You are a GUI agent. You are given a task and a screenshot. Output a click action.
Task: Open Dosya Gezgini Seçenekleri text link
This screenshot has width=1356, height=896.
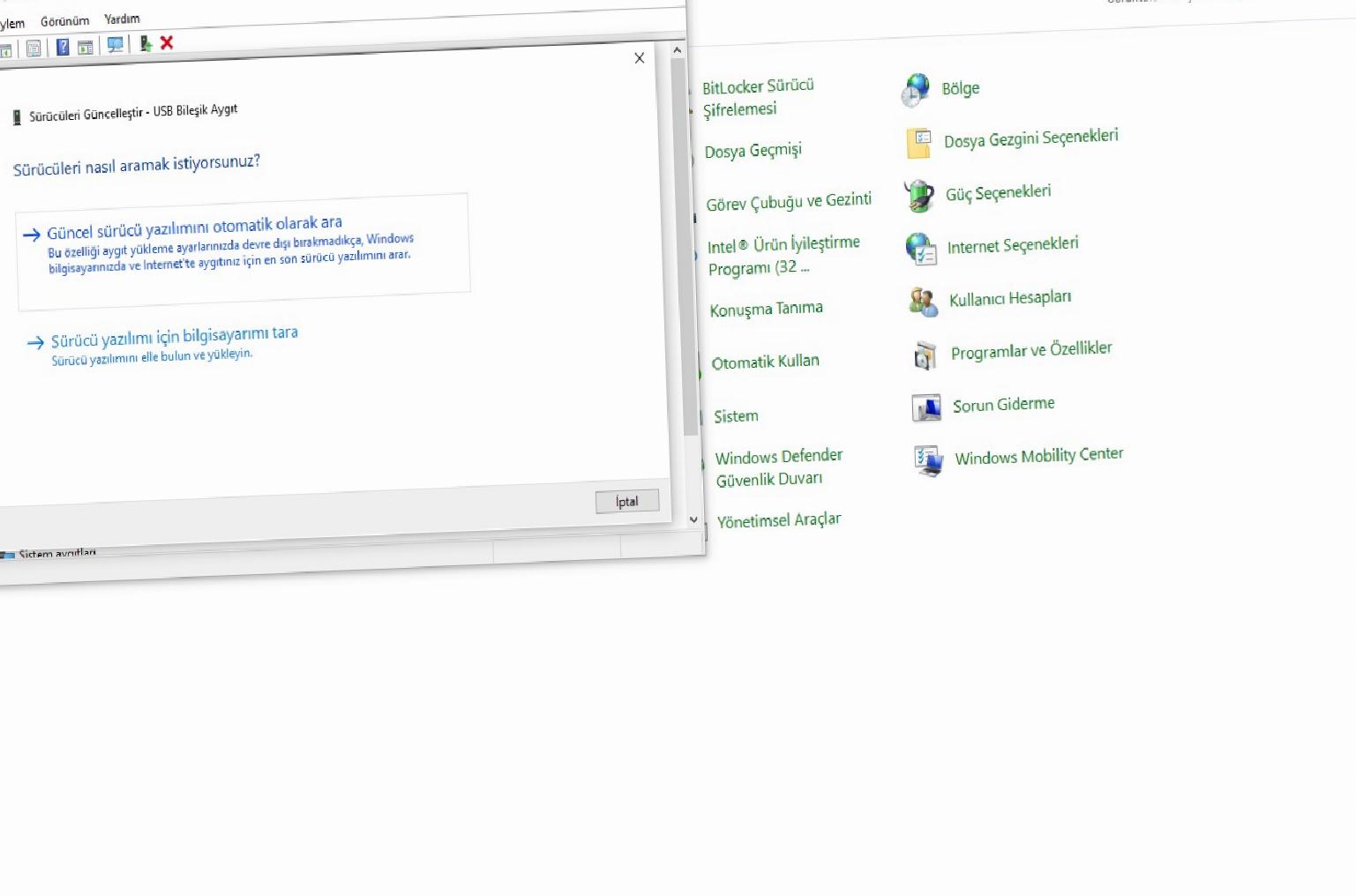(1031, 138)
